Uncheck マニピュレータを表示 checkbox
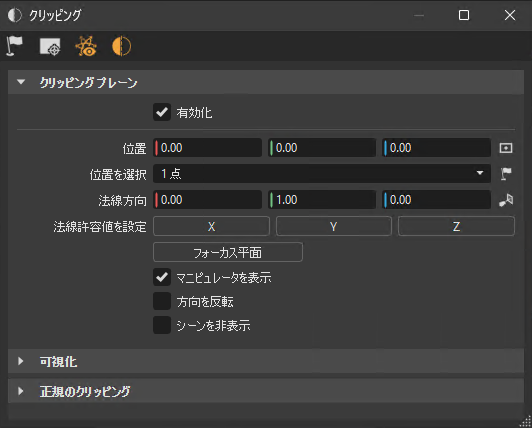532x428 pixels. pos(162,277)
